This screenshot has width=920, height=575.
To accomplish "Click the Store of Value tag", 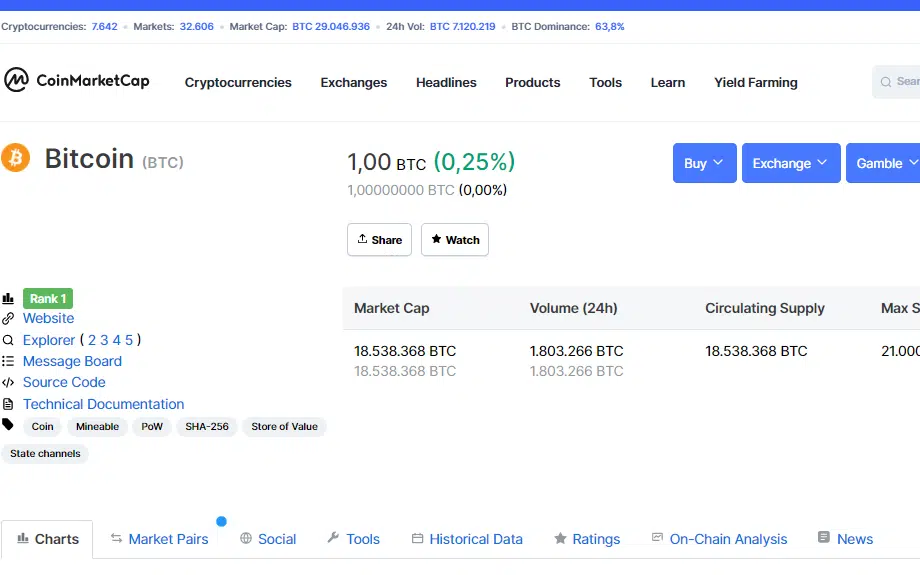I will pyautogui.click(x=285, y=427).
